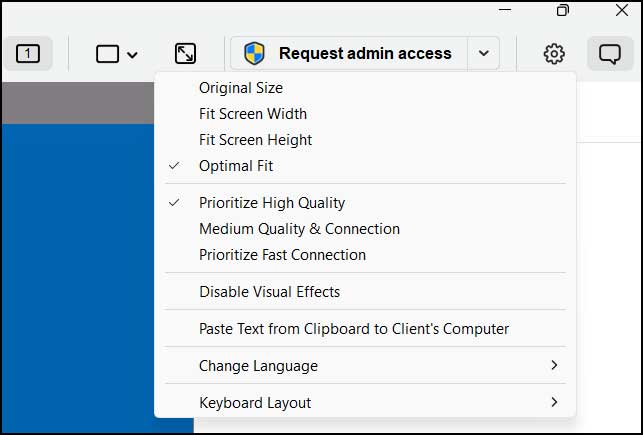Image resolution: width=643 pixels, height=435 pixels.
Task: Choose Fit Screen Width
Action: click(x=253, y=114)
